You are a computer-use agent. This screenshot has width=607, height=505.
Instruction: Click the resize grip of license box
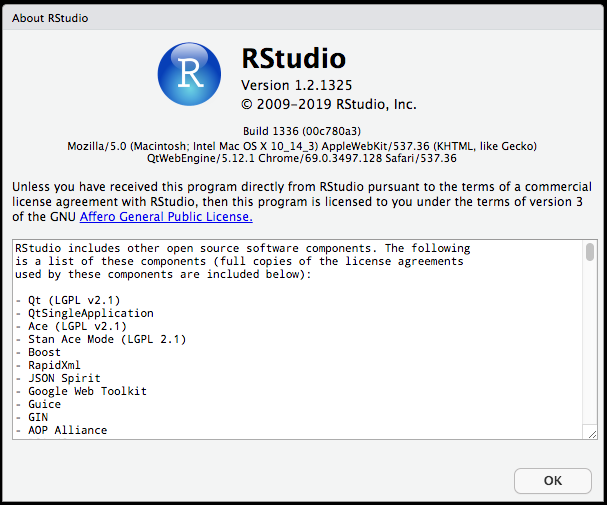592,434
